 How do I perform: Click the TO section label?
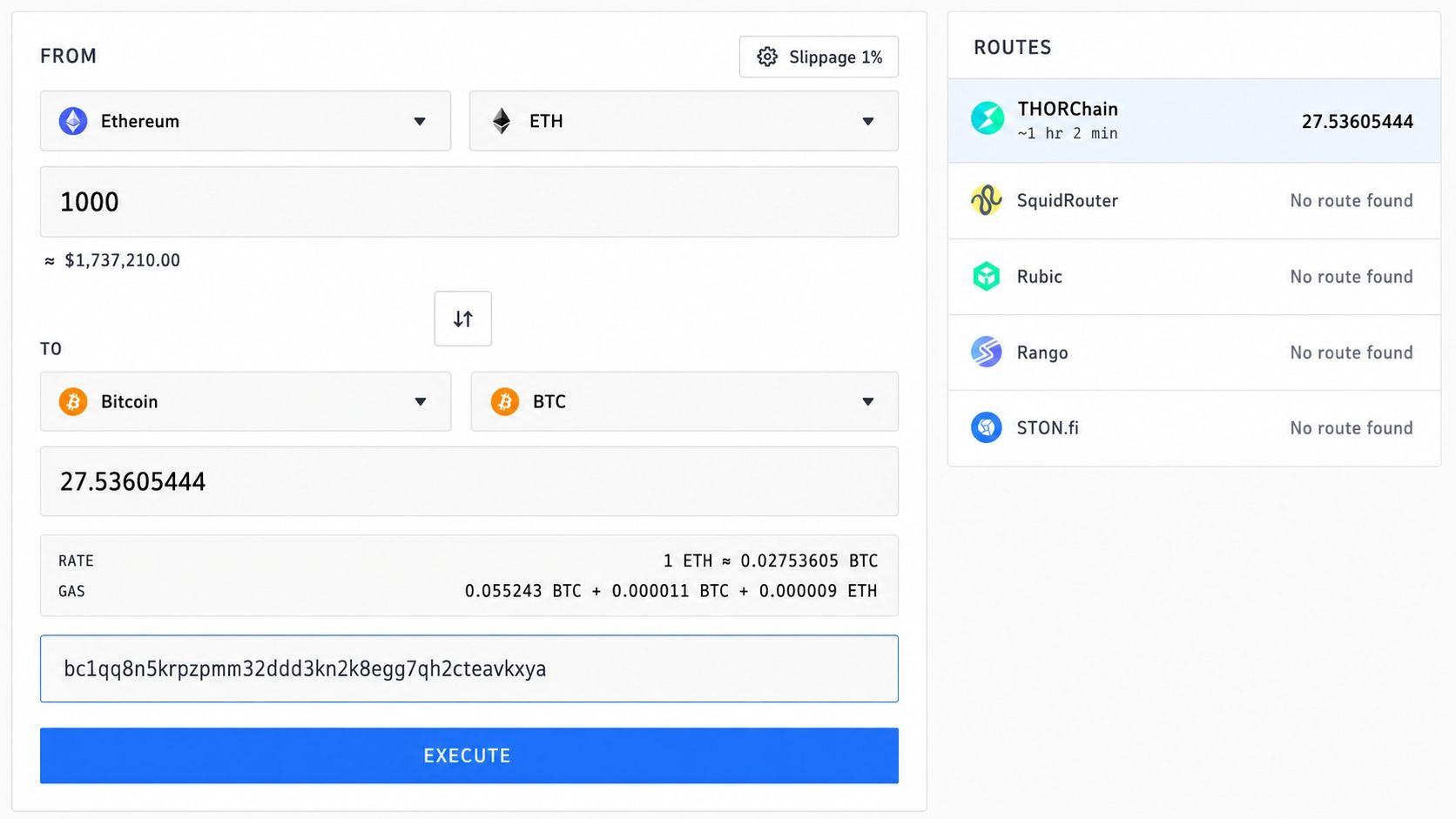[51, 349]
